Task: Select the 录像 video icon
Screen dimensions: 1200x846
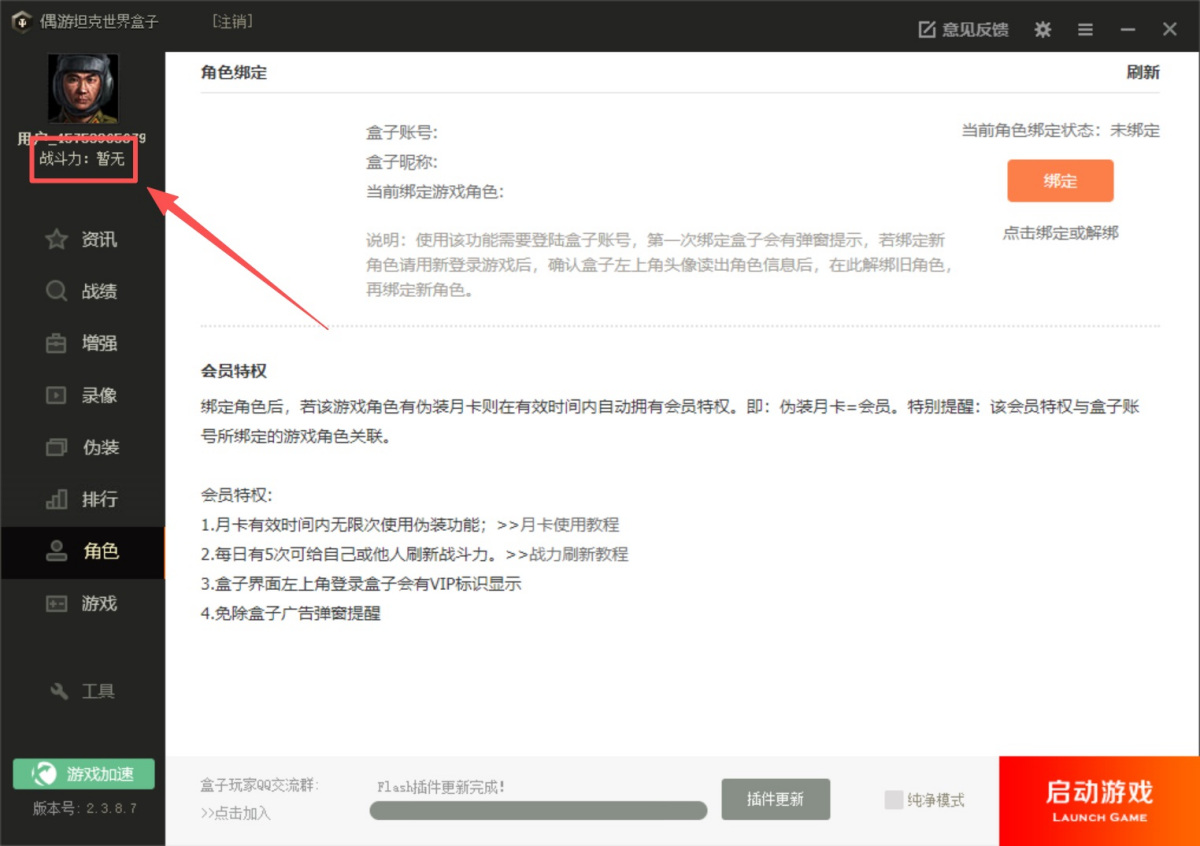Action: (57, 396)
